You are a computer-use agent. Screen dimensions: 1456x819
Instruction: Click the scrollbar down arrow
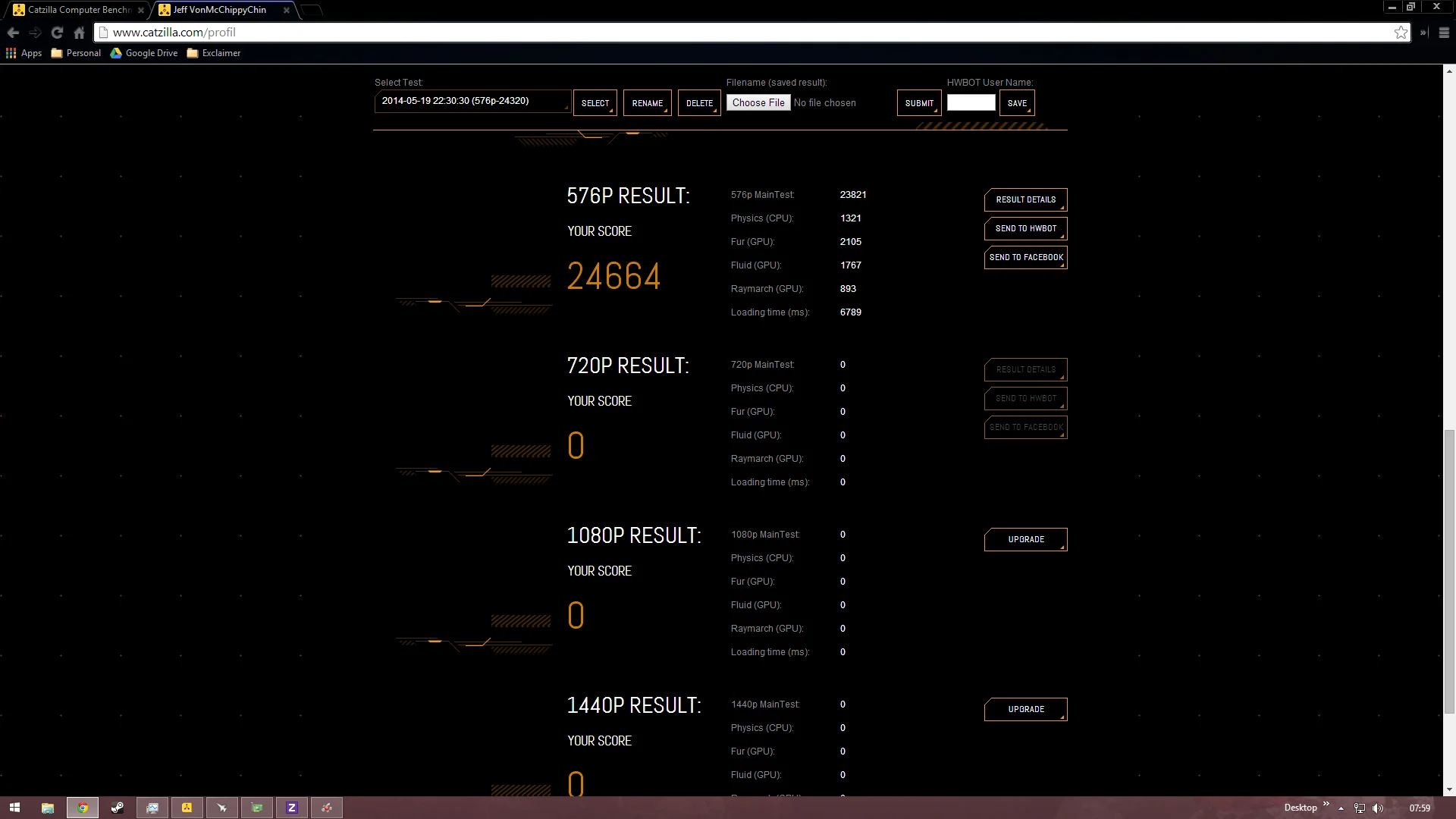[x=1449, y=789]
